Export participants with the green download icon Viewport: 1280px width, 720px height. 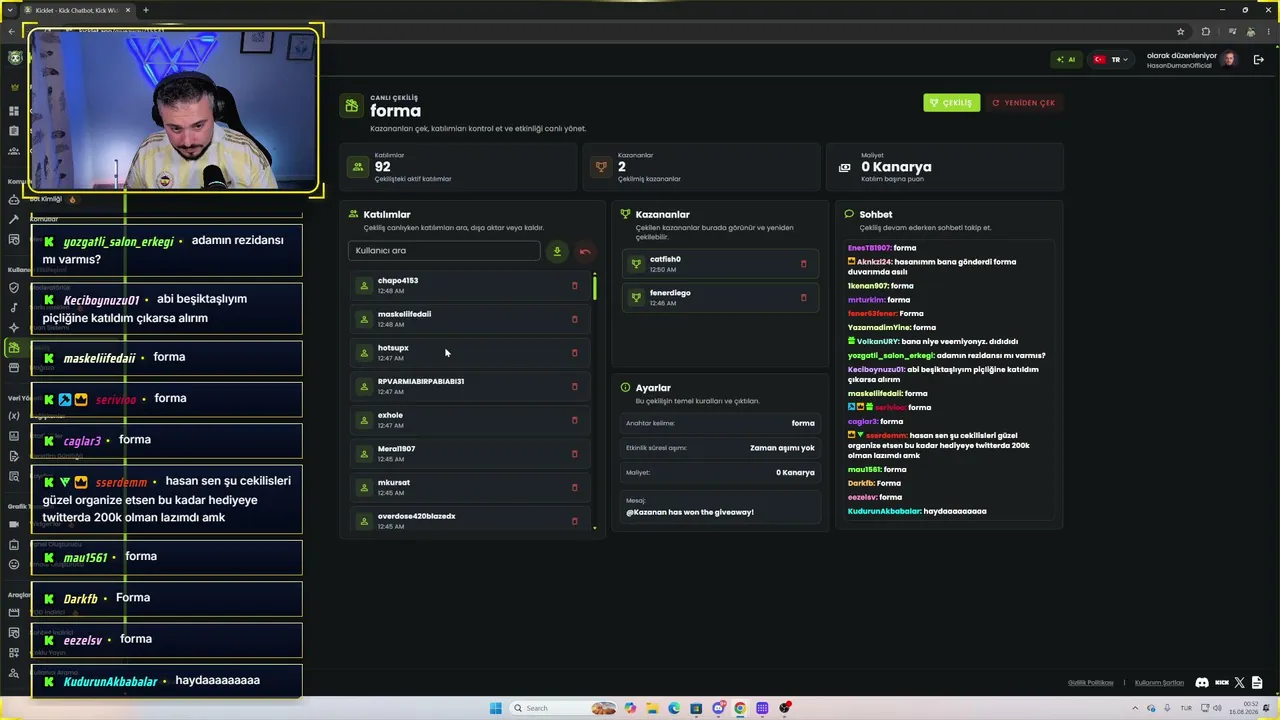557,252
